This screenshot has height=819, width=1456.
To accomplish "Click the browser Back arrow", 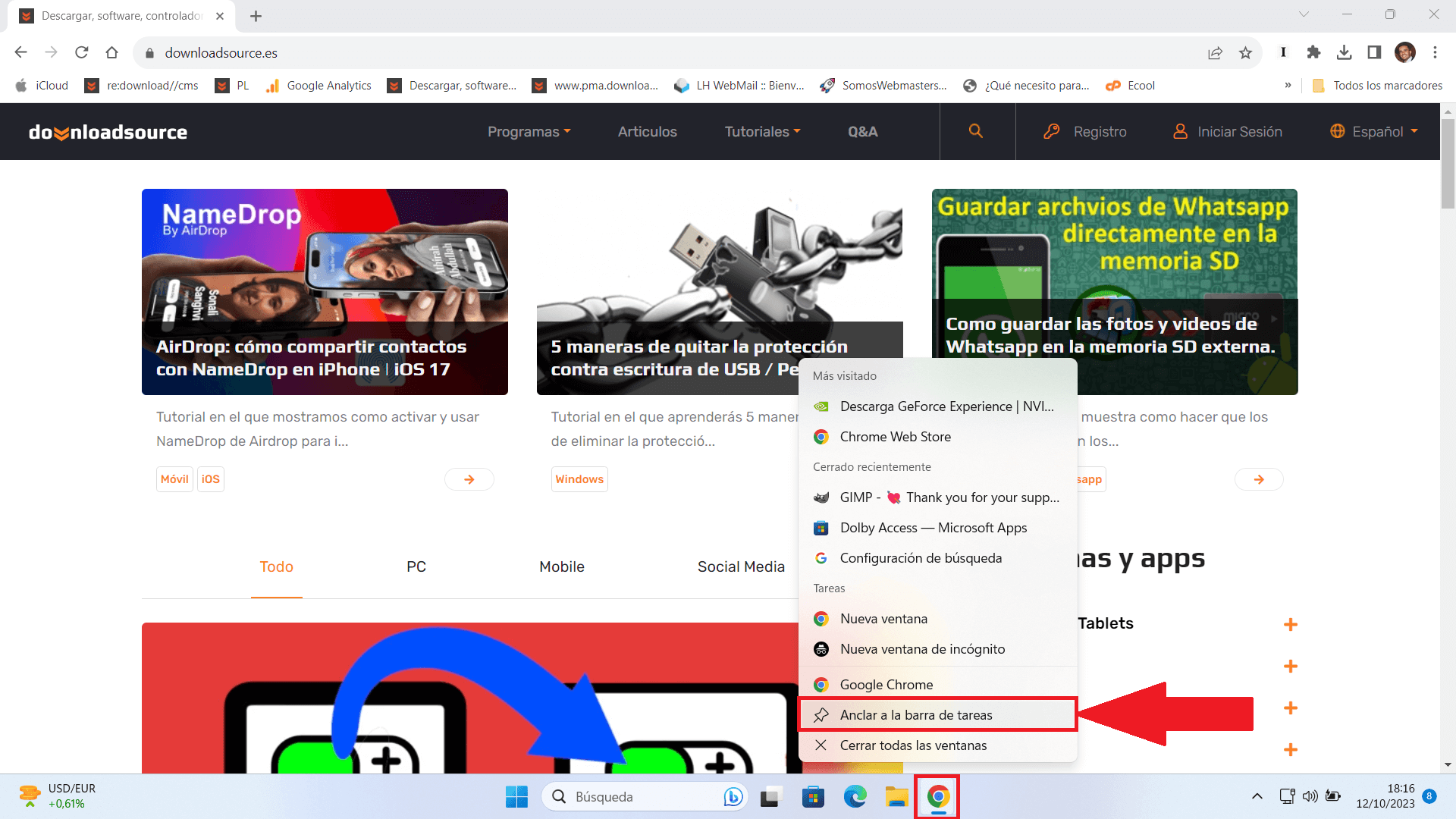I will (20, 52).
